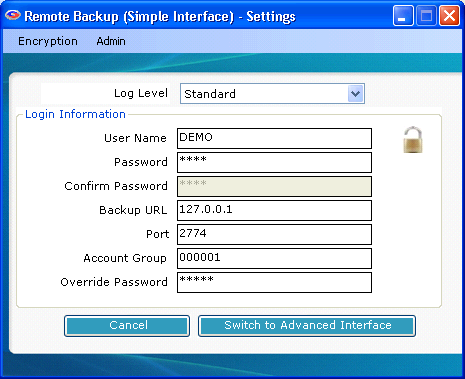The height and width of the screenshot is (379, 465).
Task: Click the Confirm Password label
Action: [x=116, y=186]
